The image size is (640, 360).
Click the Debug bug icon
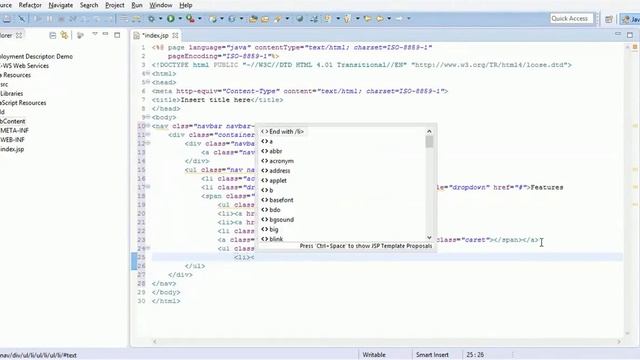coord(151,19)
